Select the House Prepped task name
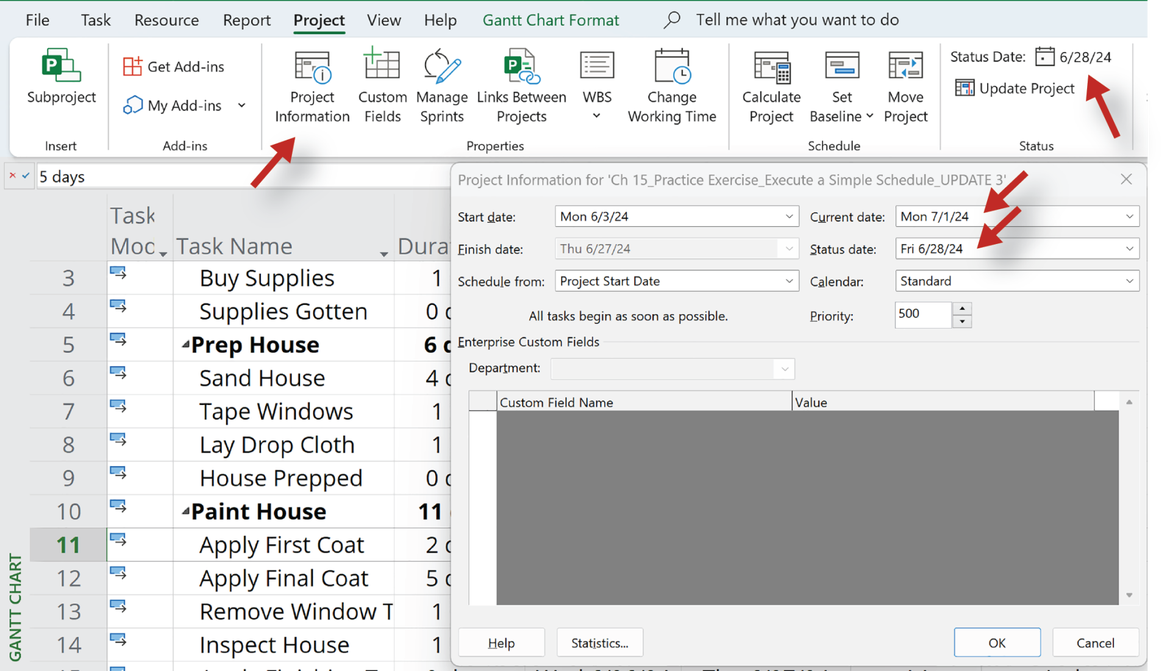This screenshot has height=671, width=1170. coord(281,478)
